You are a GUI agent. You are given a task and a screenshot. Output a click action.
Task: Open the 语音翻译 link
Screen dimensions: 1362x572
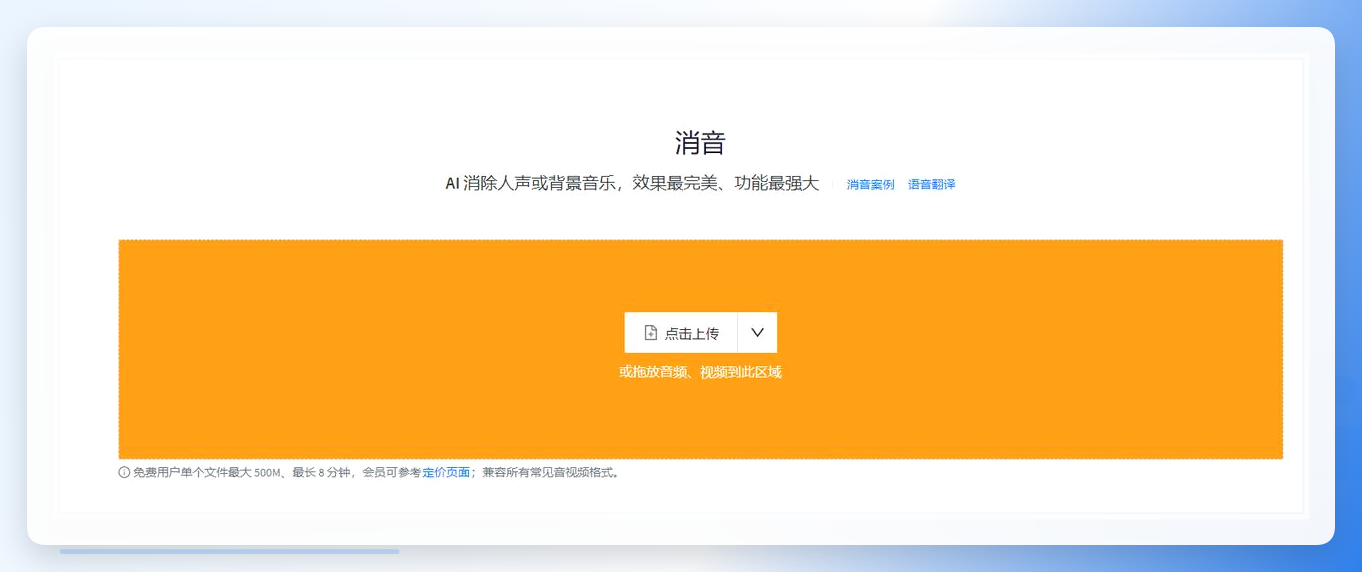pyautogui.click(x=931, y=185)
